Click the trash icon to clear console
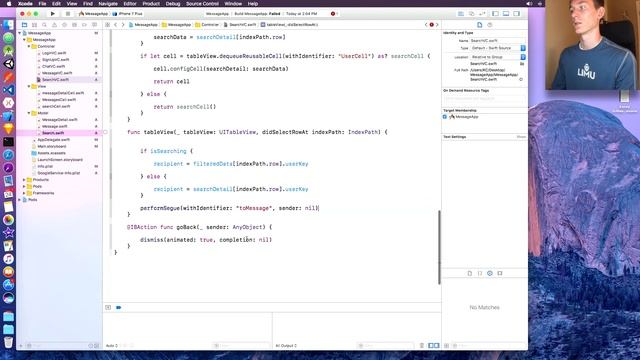This screenshot has height=360, width=640. coord(422,346)
